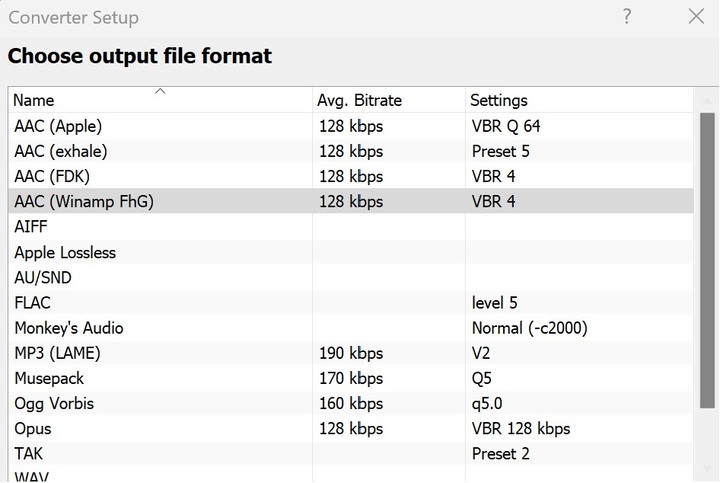Select the FLAC format row
The width and height of the screenshot is (720, 483).
coord(351,303)
